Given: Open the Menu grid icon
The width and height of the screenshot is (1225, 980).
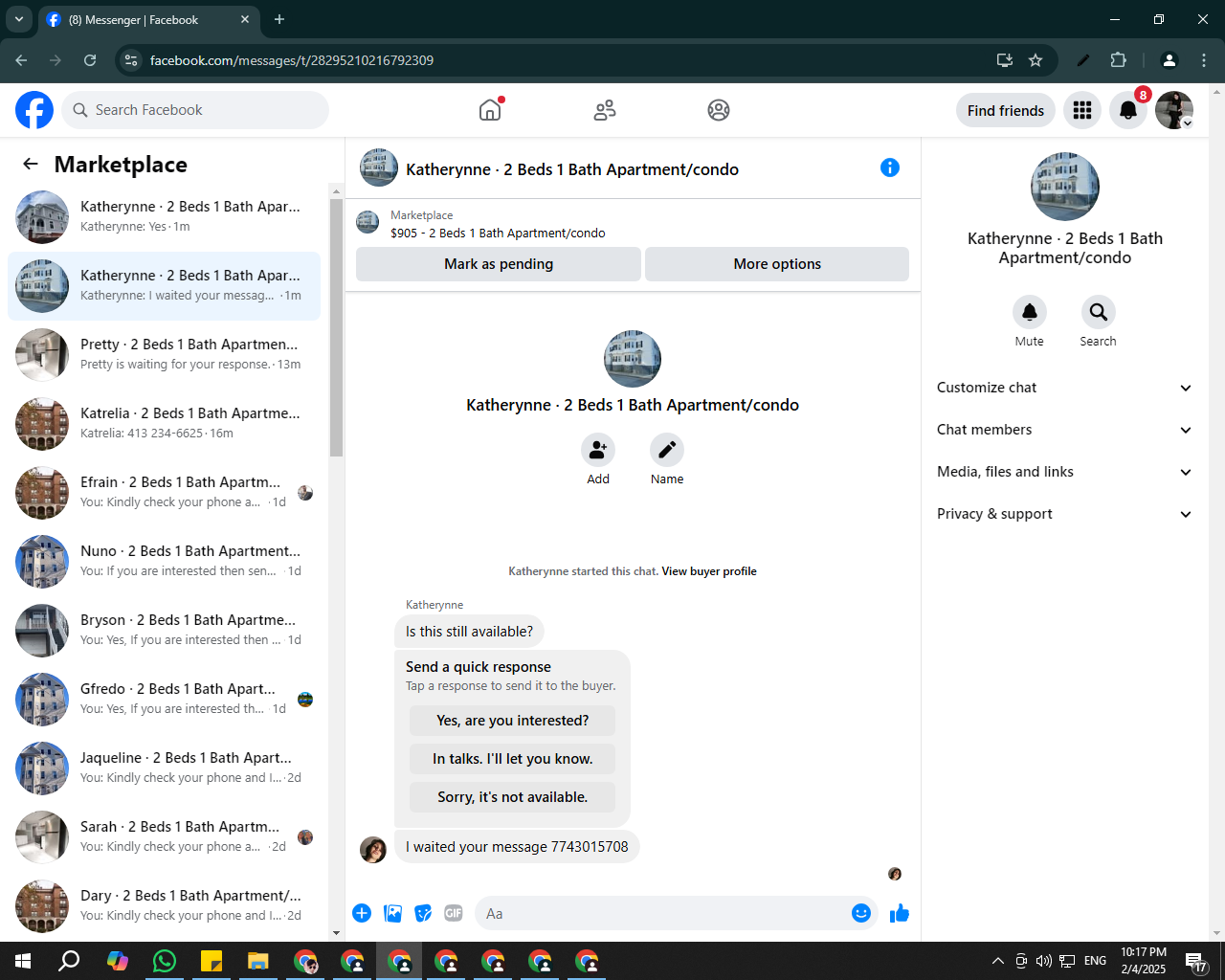Looking at the screenshot, I should (1082, 110).
